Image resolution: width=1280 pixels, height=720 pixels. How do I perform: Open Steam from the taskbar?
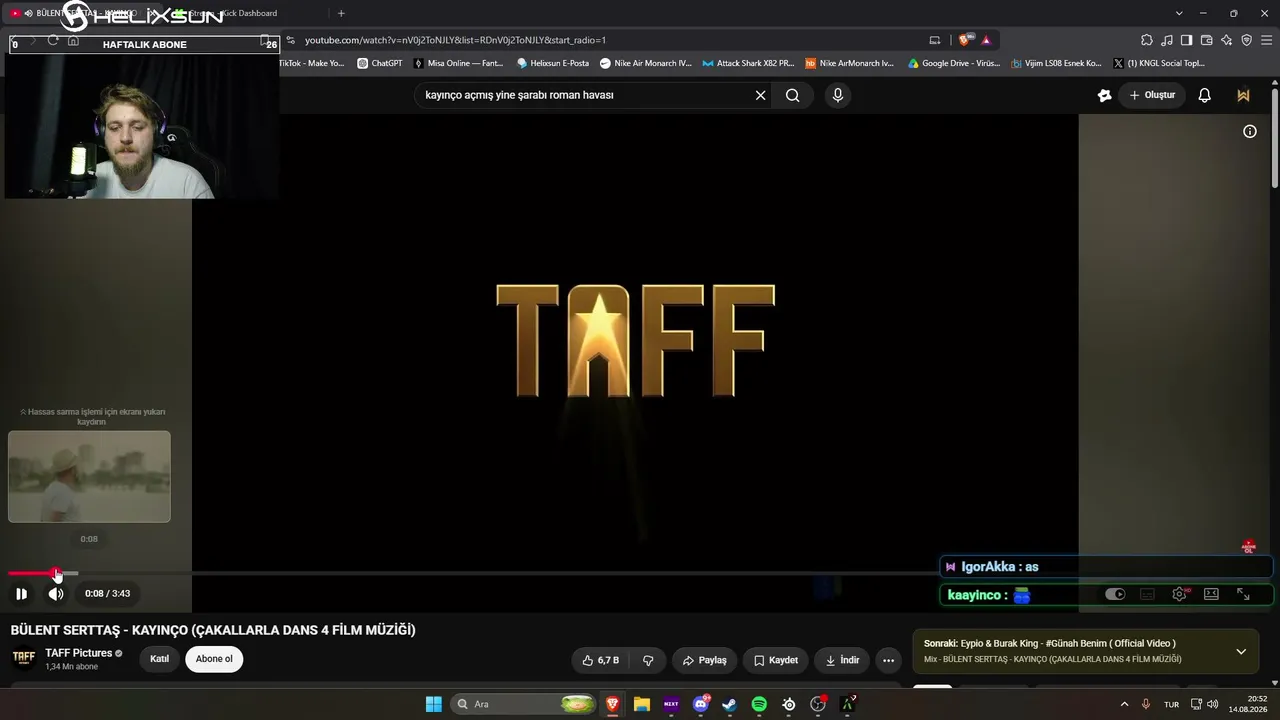[x=730, y=704]
